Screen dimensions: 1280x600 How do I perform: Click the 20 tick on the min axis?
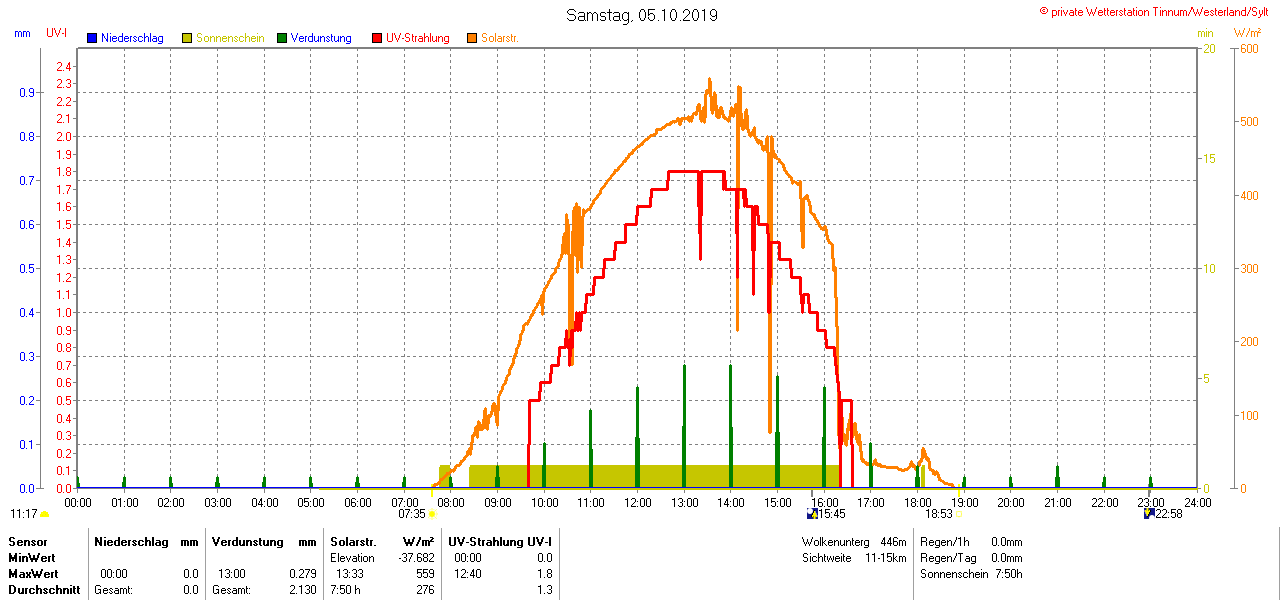1208,48
